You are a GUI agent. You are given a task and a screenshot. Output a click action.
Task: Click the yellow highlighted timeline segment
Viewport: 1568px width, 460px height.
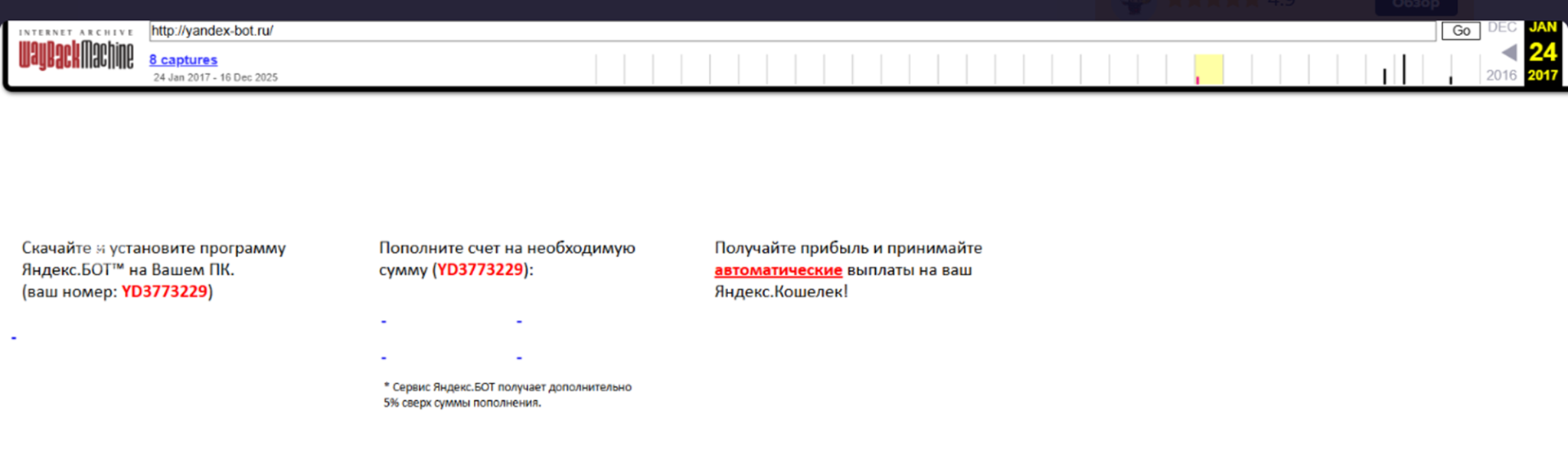pos(1209,69)
